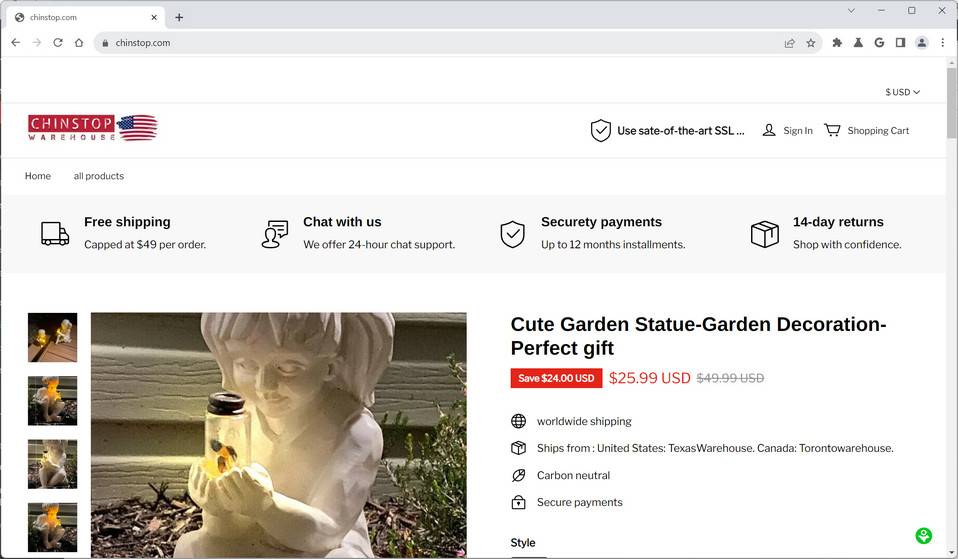Select the third product thumbnail
Image resolution: width=958 pixels, height=559 pixels.
click(x=53, y=464)
